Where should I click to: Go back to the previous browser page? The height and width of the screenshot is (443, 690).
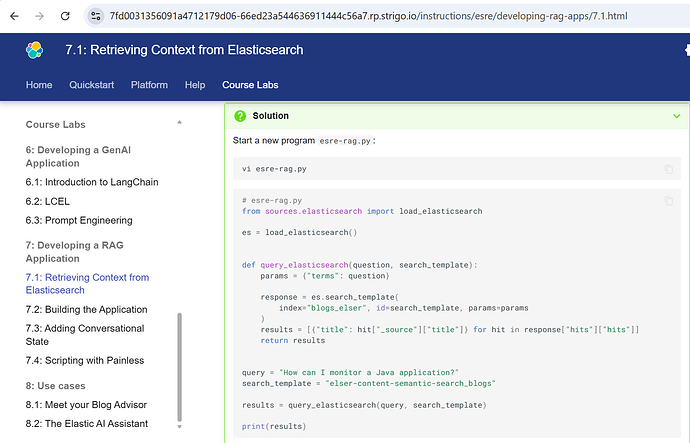coord(14,16)
